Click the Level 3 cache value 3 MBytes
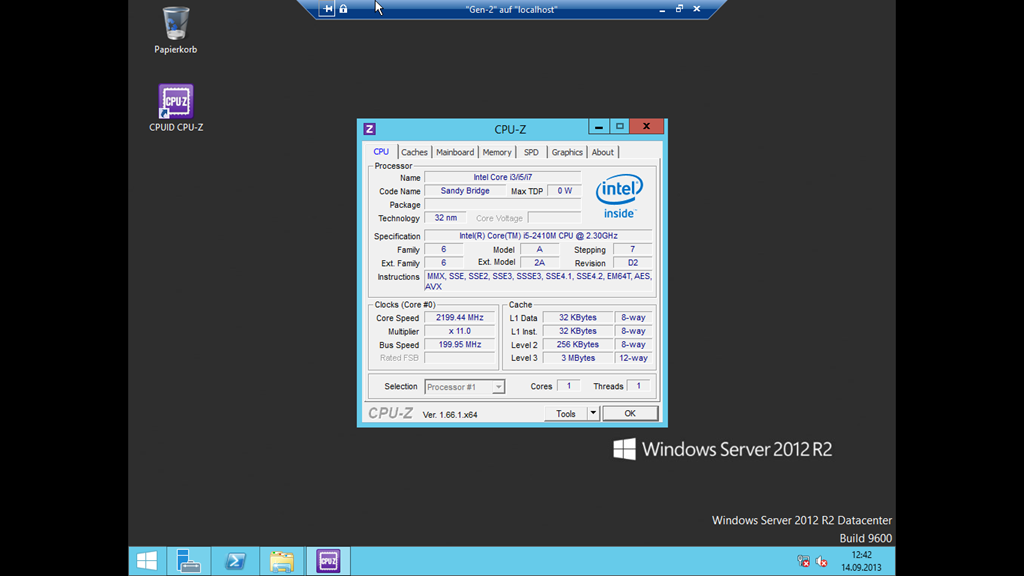Image resolution: width=1024 pixels, height=576 pixels. [x=578, y=358]
